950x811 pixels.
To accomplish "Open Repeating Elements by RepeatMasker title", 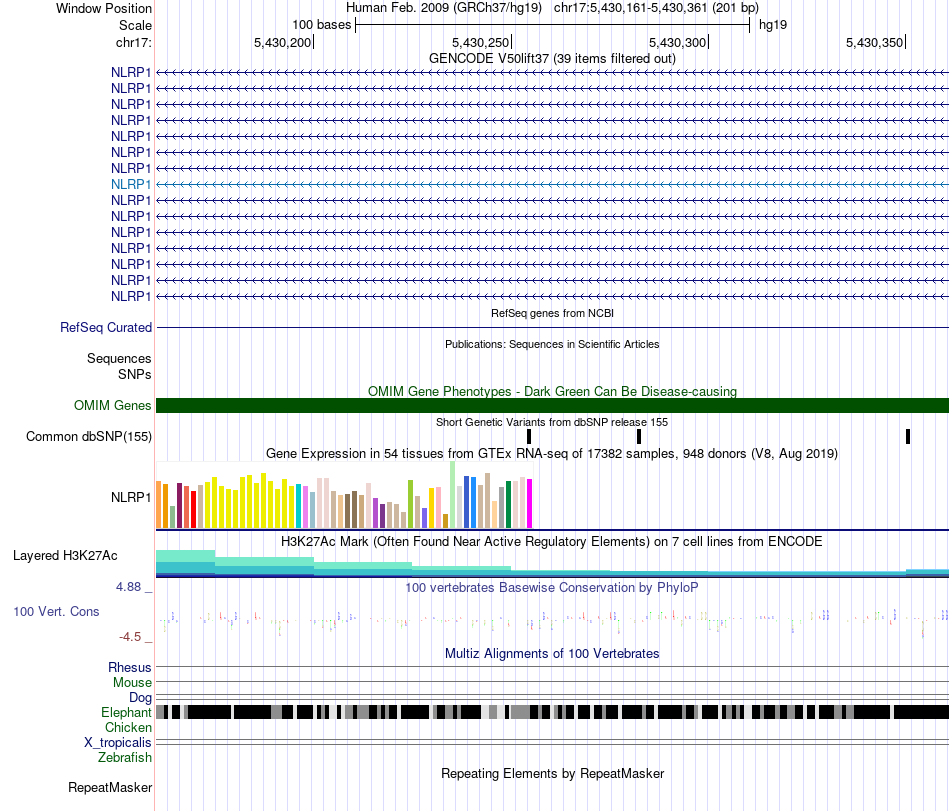I will pyautogui.click(x=552, y=773).
